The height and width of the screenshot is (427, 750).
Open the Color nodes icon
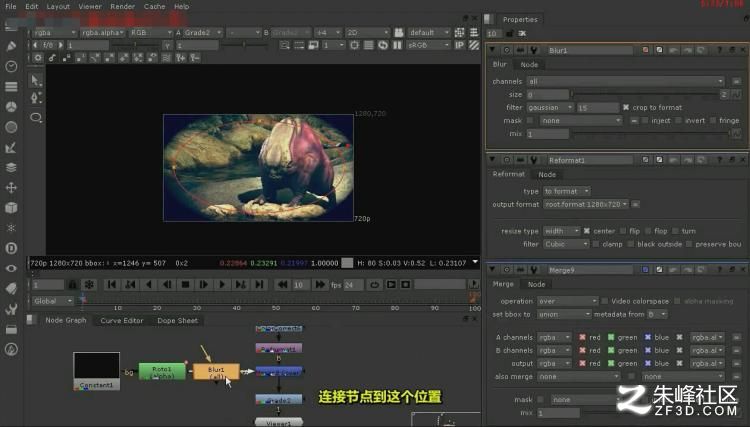(x=11, y=107)
